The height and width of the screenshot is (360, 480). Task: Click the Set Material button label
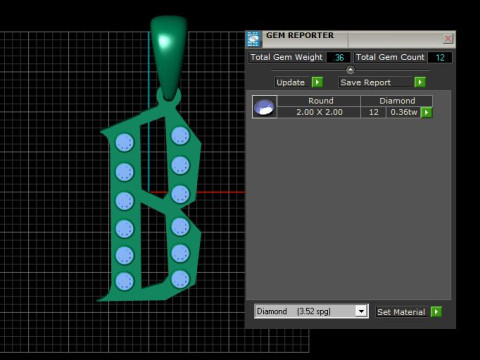pos(402,312)
